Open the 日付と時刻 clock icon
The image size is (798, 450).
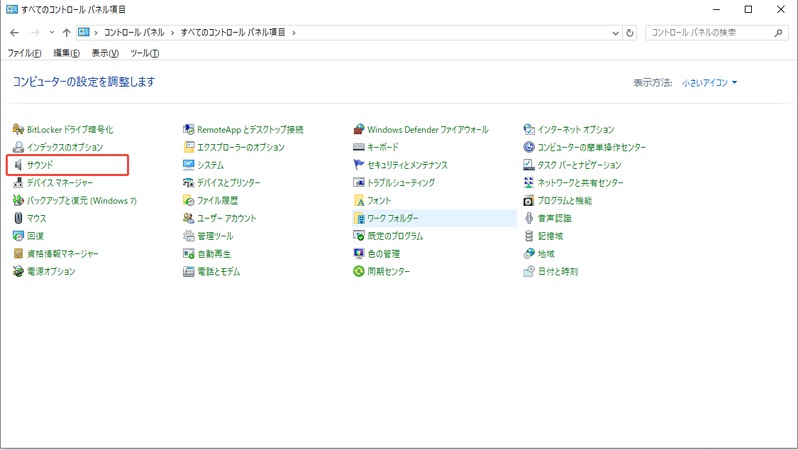529,271
